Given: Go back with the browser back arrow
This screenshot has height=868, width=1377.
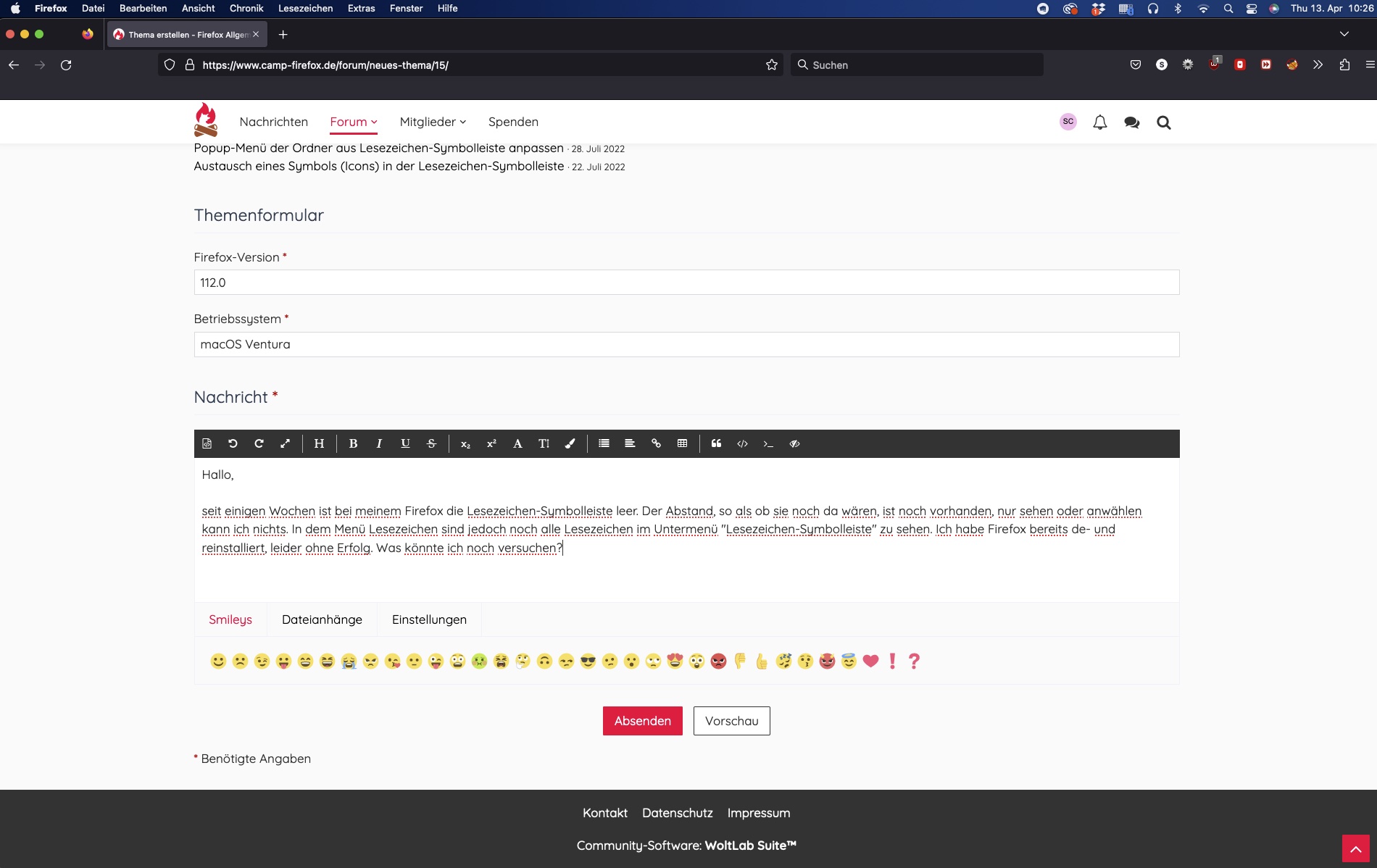Looking at the screenshot, I should click(14, 65).
